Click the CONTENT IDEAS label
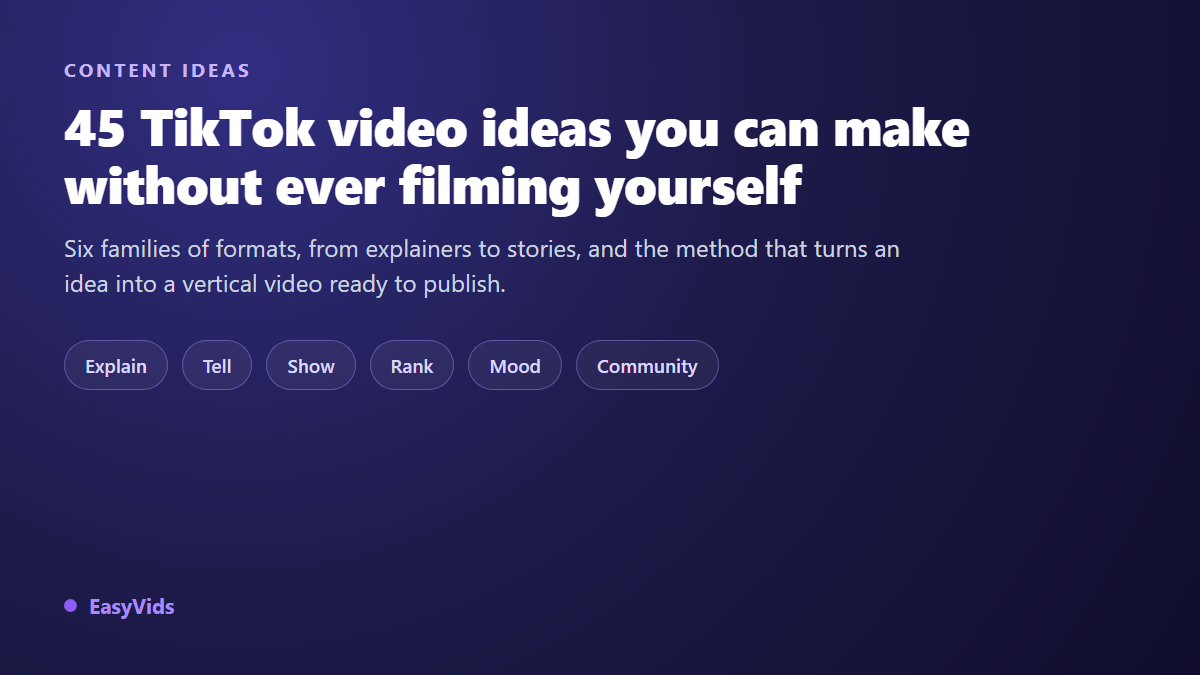Screen dimensions: 1200x675 click(157, 71)
